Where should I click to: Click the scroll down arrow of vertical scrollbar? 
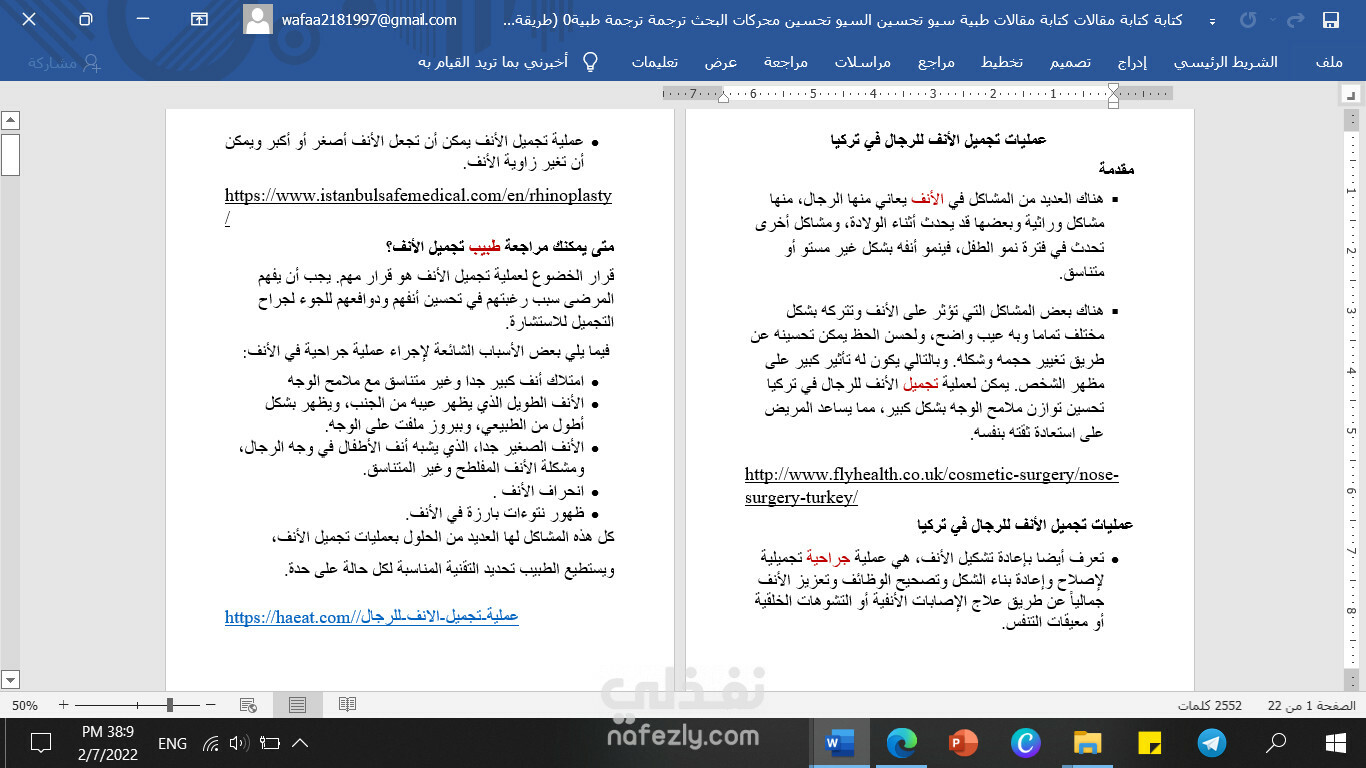(10, 680)
